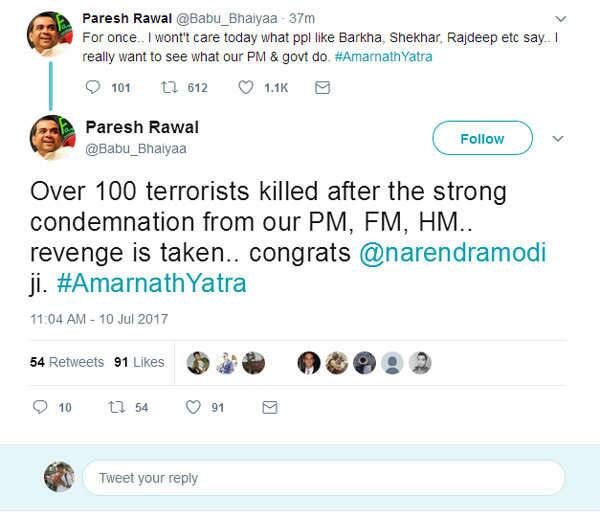Open Paresh Rawal's avatar on main tweet
The width and height of the screenshot is (600, 519).
[52, 138]
